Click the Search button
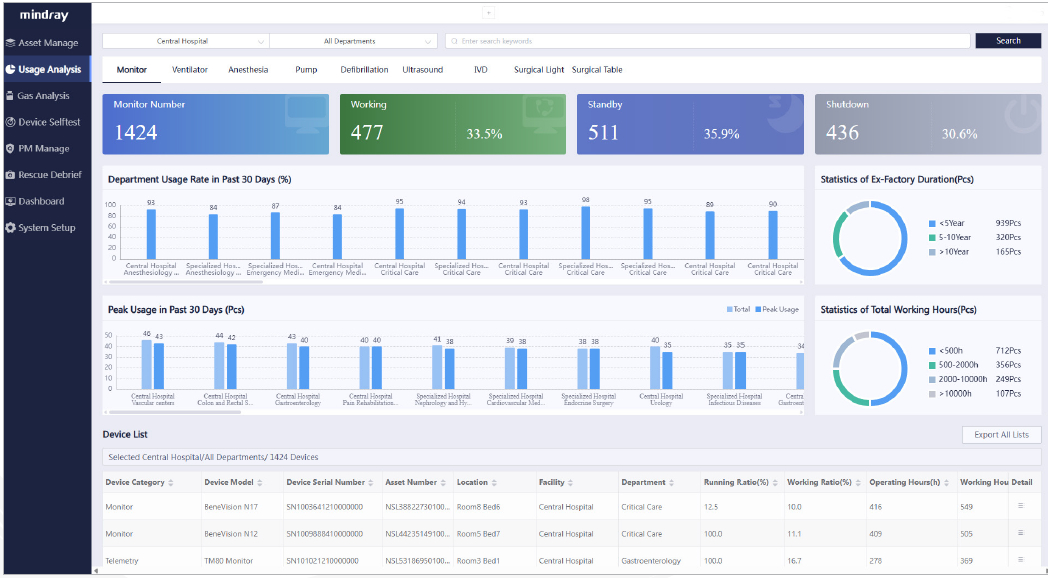 [1008, 41]
